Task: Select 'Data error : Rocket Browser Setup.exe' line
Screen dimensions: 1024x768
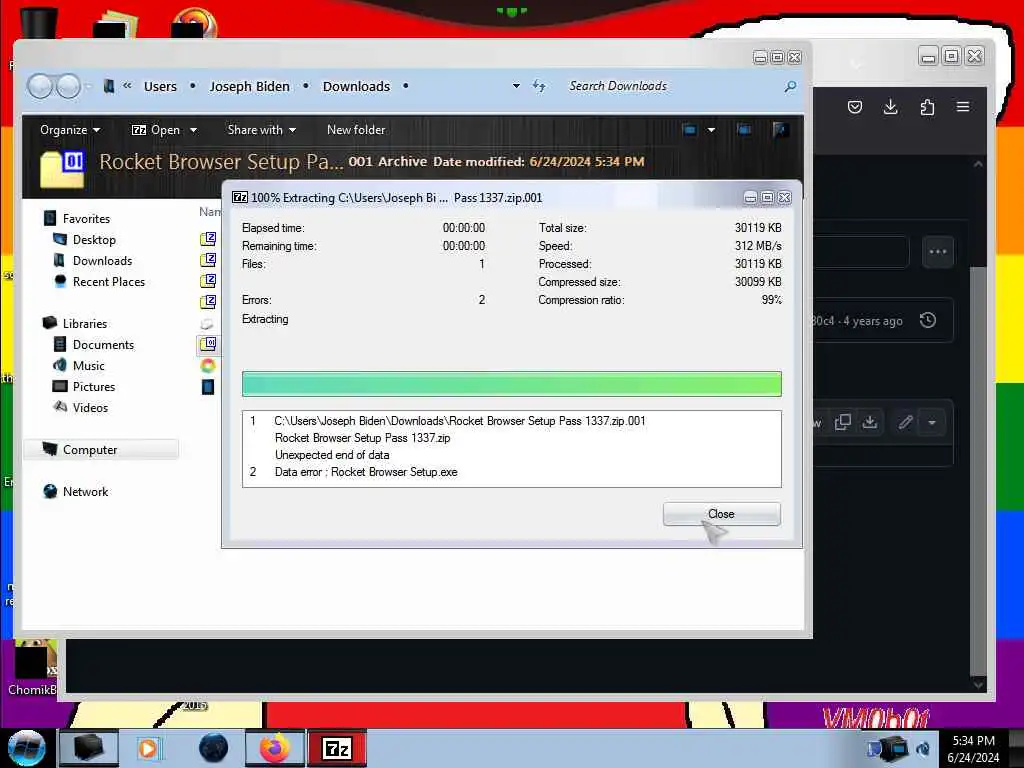Action: coord(366,472)
